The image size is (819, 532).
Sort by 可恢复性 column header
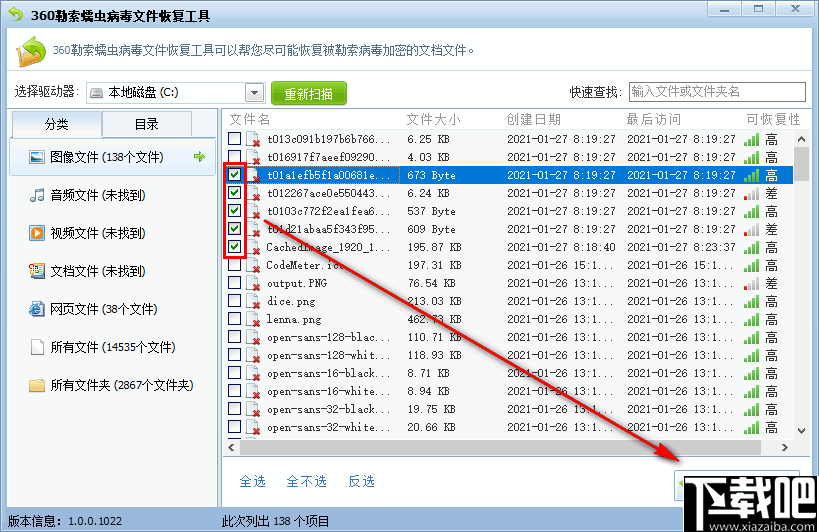tap(773, 120)
